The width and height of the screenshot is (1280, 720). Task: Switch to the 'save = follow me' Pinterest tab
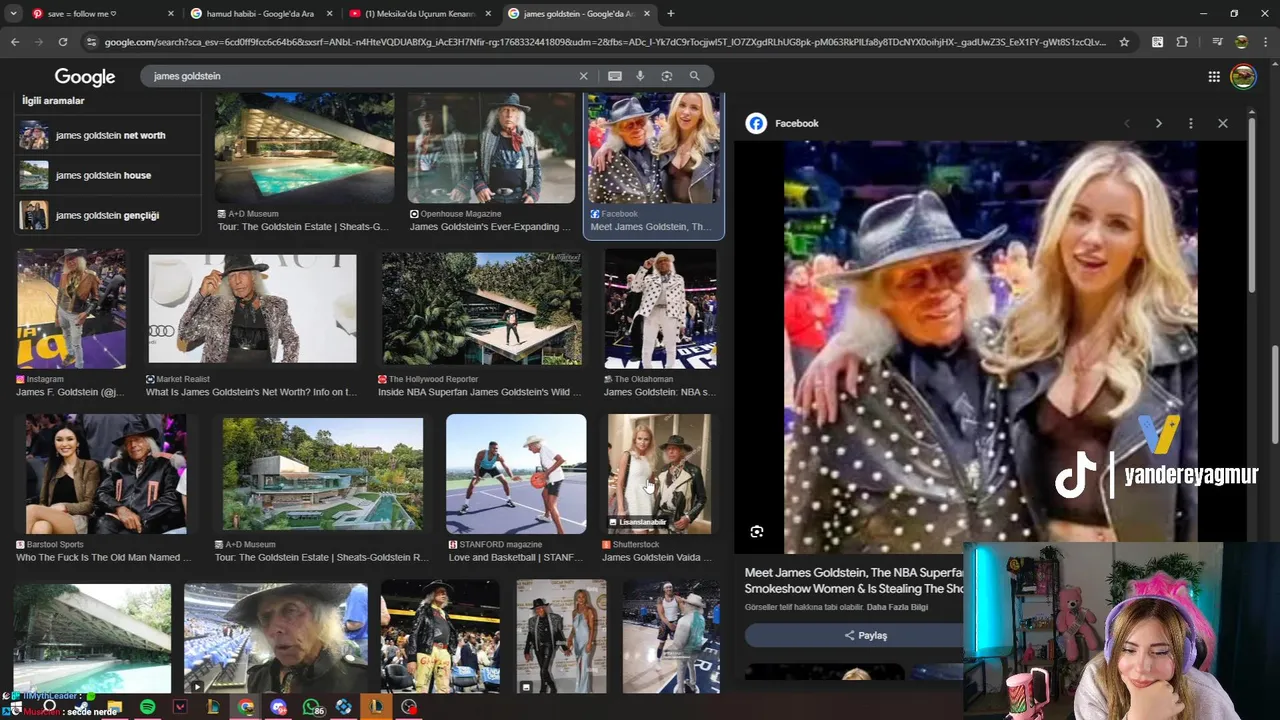103,13
